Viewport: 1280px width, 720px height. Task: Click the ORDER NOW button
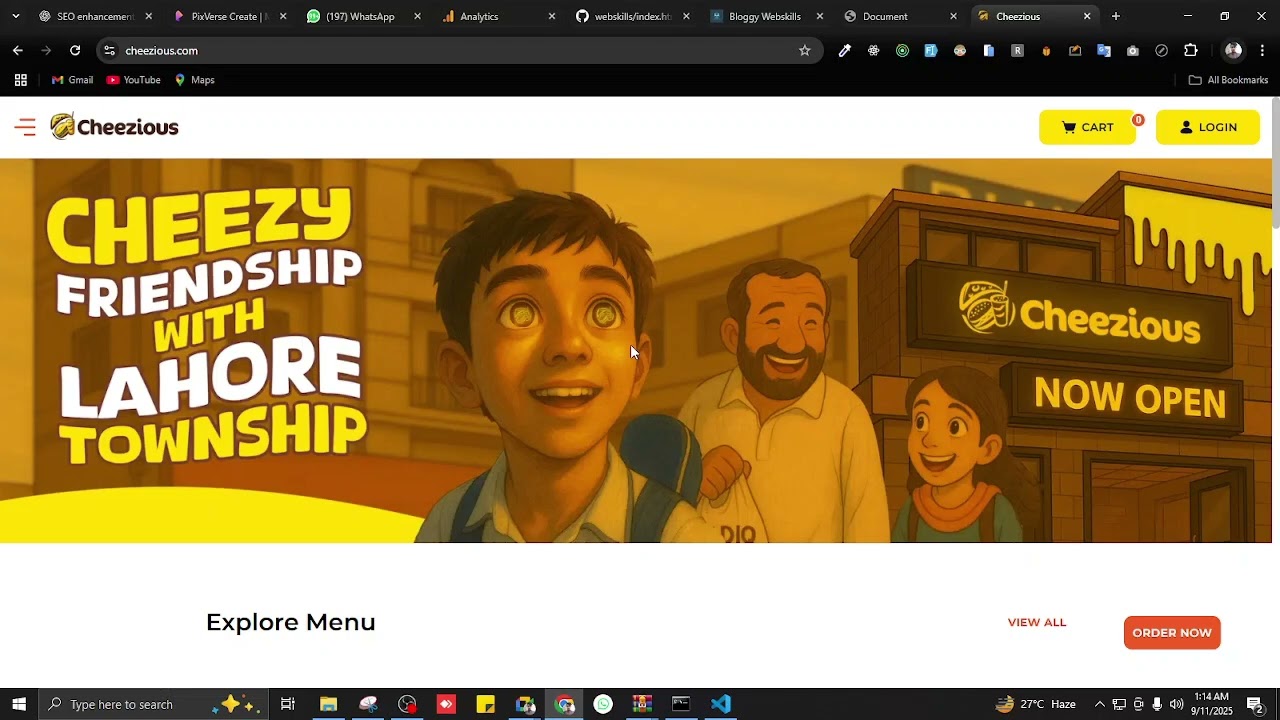click(x=1172, y=633)
